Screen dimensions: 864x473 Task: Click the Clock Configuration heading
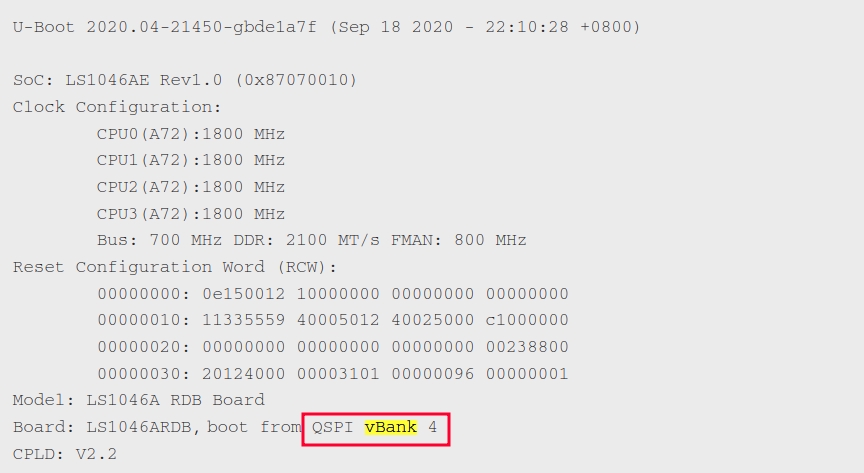pos(117,107)
